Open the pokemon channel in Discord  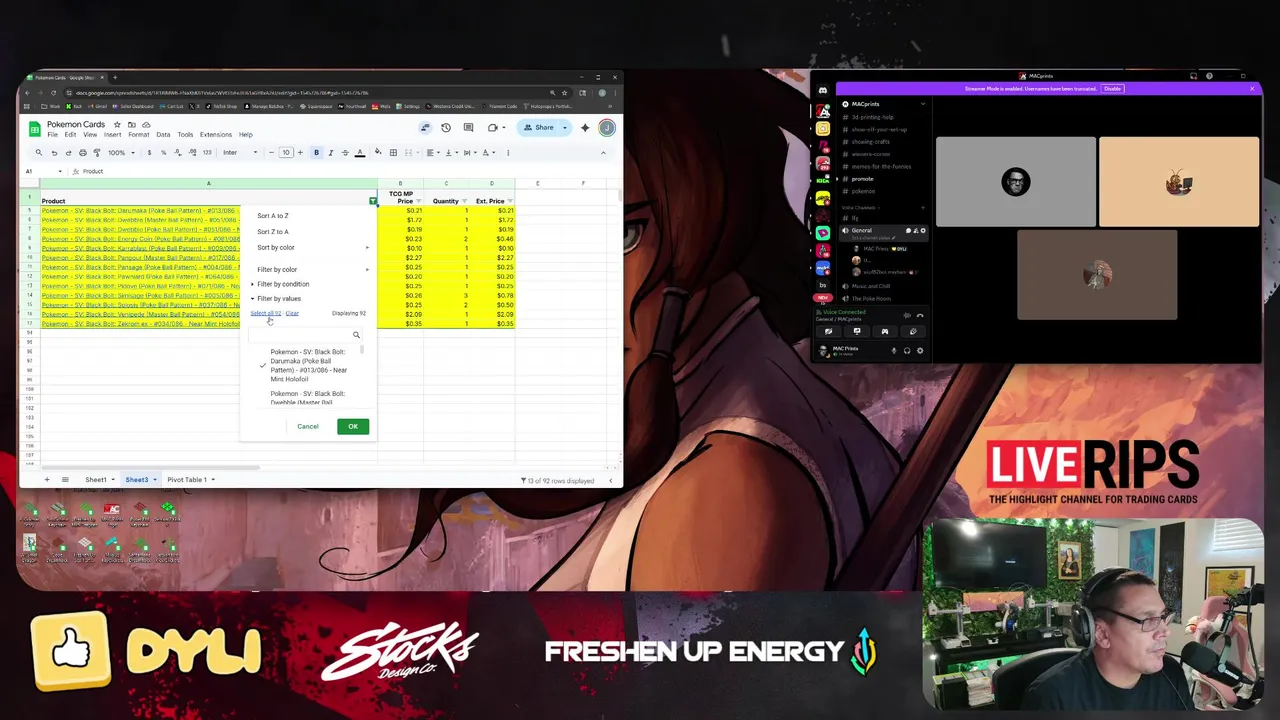click(863, 191)
